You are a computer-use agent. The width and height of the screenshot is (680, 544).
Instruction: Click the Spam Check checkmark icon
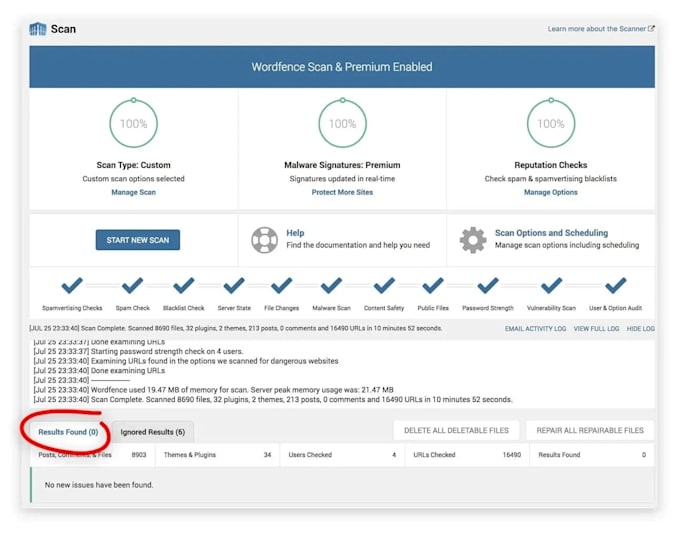click(x=132, y=285)
